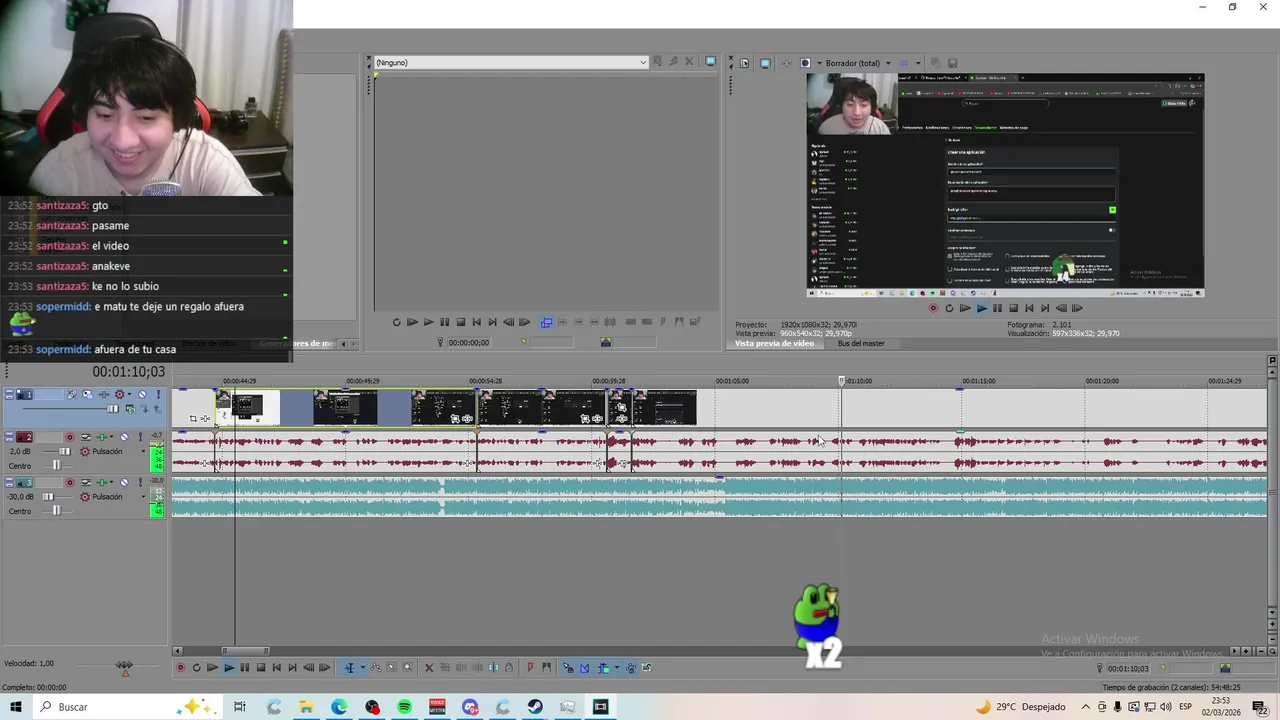
Task: Adjust the Velocidad playback rate slider
Action: click(x=125, y=664)
